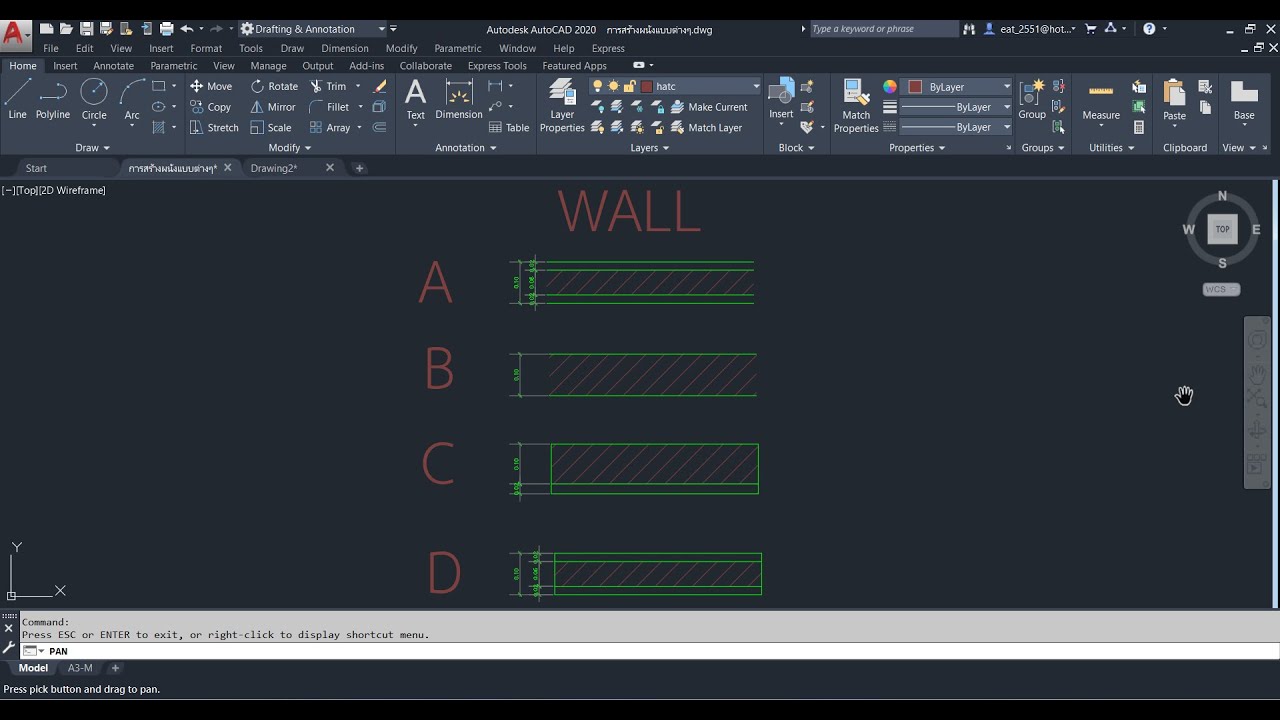Click the WCS coordinate system button
1280x720 pixels.
point(1221,289)
